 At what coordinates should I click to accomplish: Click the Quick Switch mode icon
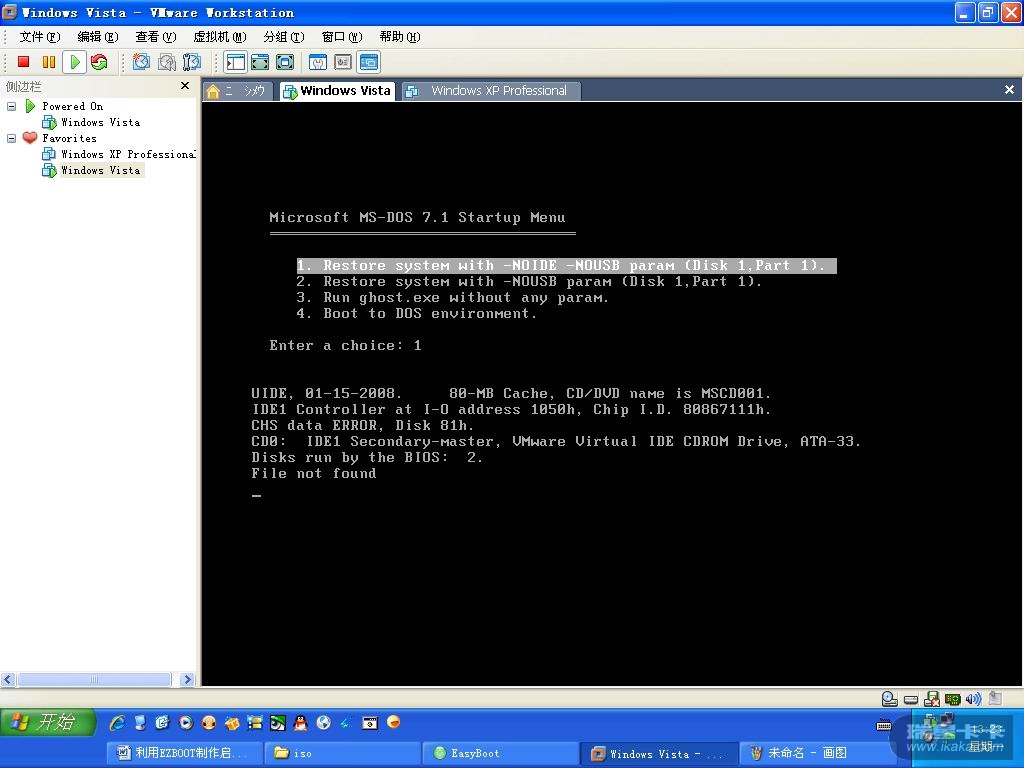(x=260, y=62)
